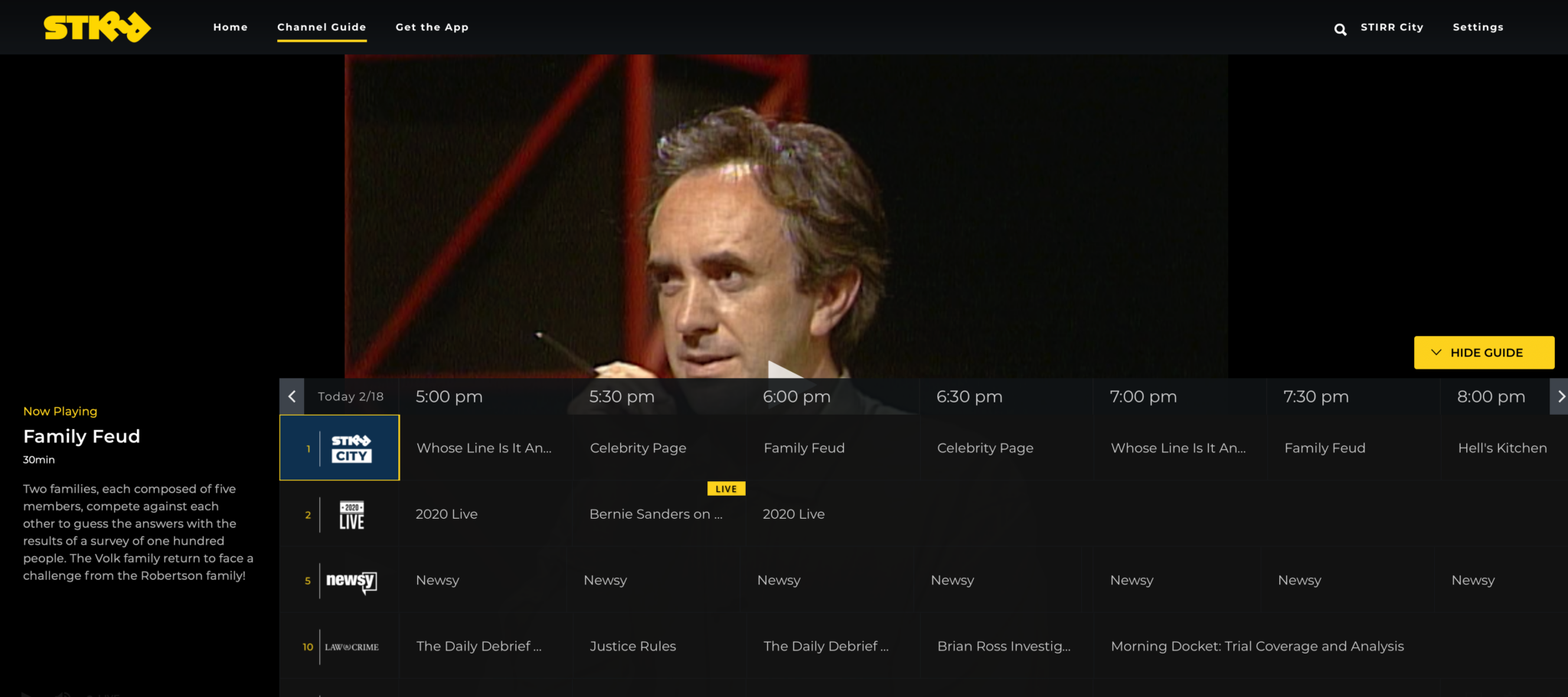Viewport: 1568px width, 697px height.
Task: Select the Newsy channel logo
Action: point(351,581)
